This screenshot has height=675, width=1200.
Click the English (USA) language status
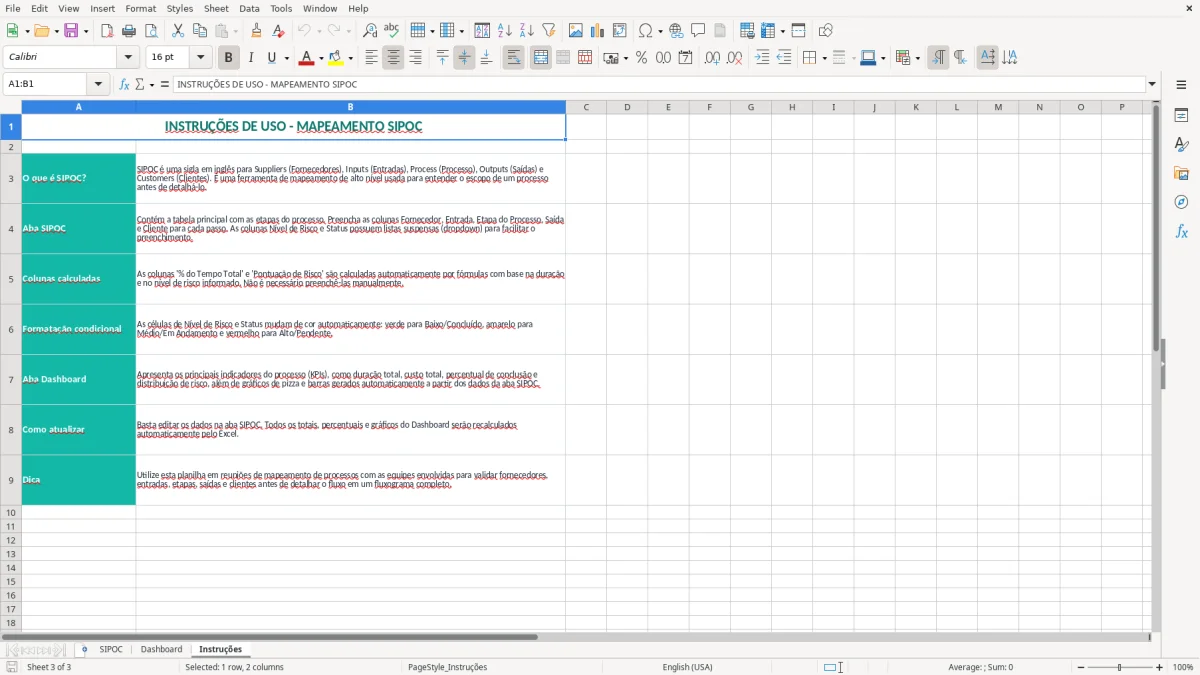click(687, 667)
